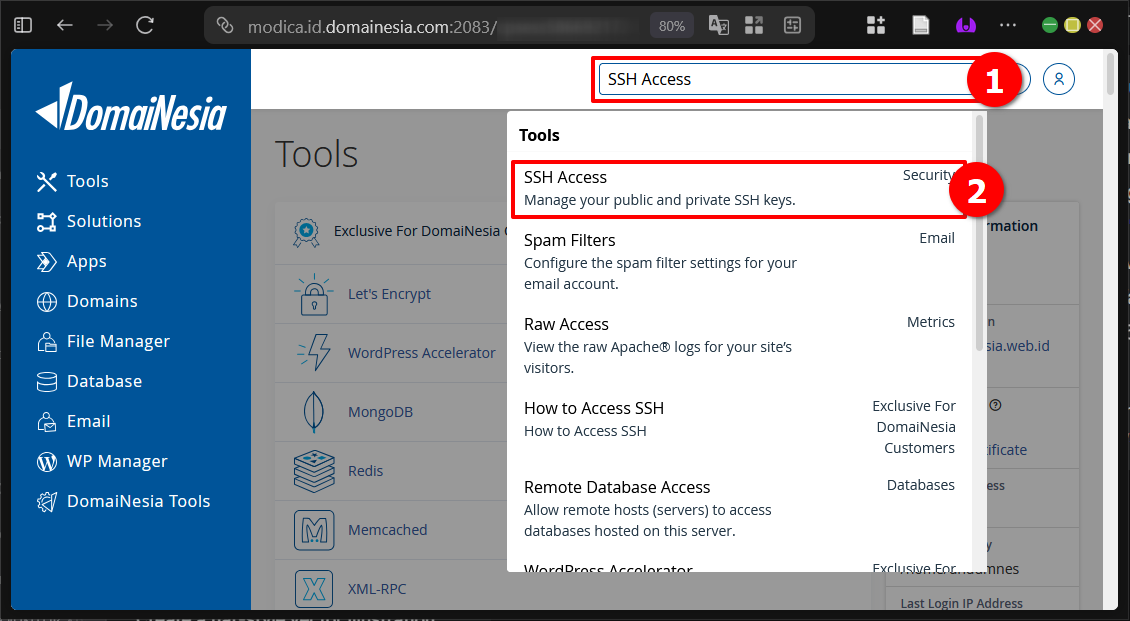Click the user profile icon
The image size is (1130, 621).
pos(1059,78)
